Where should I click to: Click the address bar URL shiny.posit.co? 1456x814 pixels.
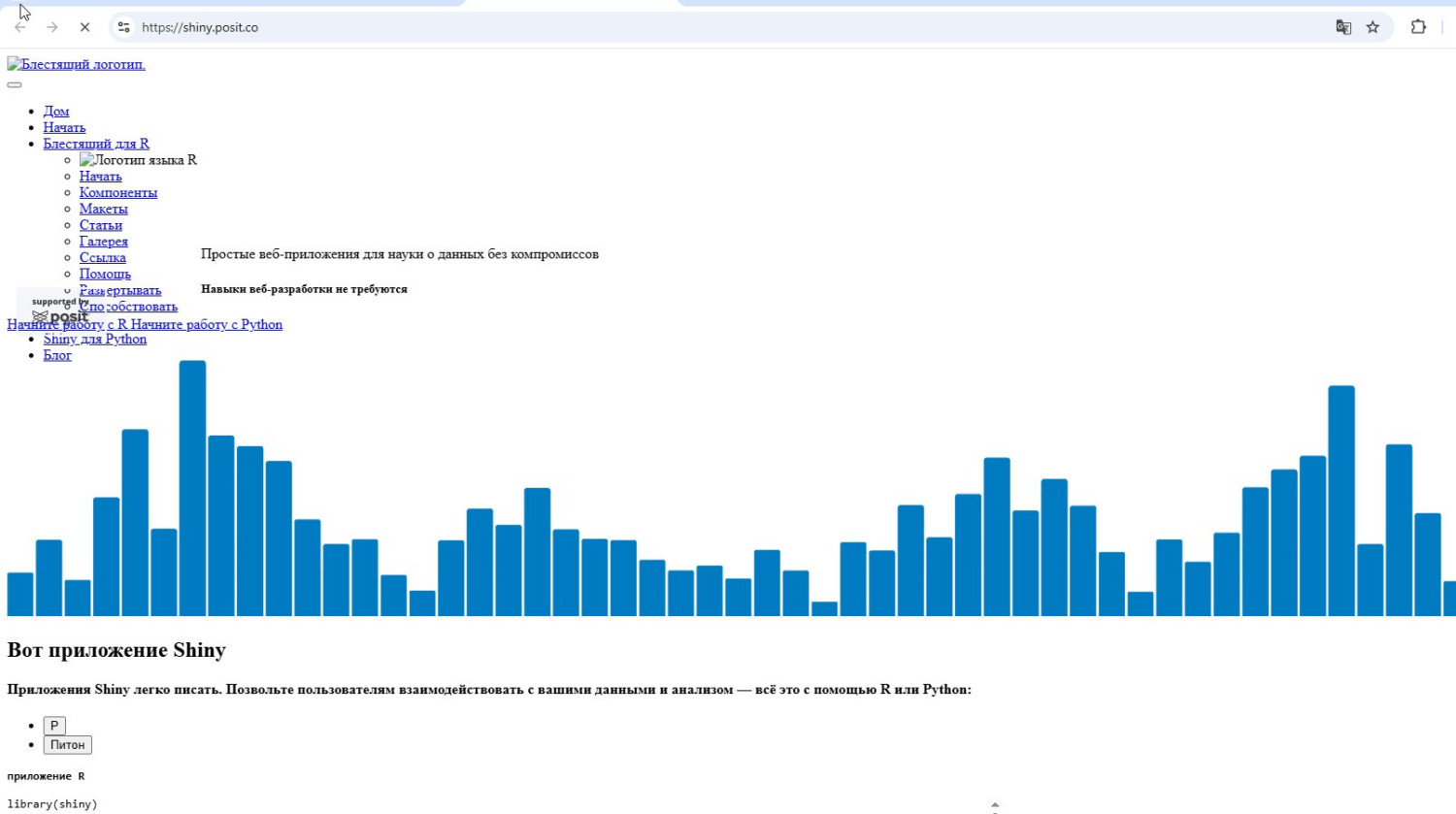coord(200,27)
